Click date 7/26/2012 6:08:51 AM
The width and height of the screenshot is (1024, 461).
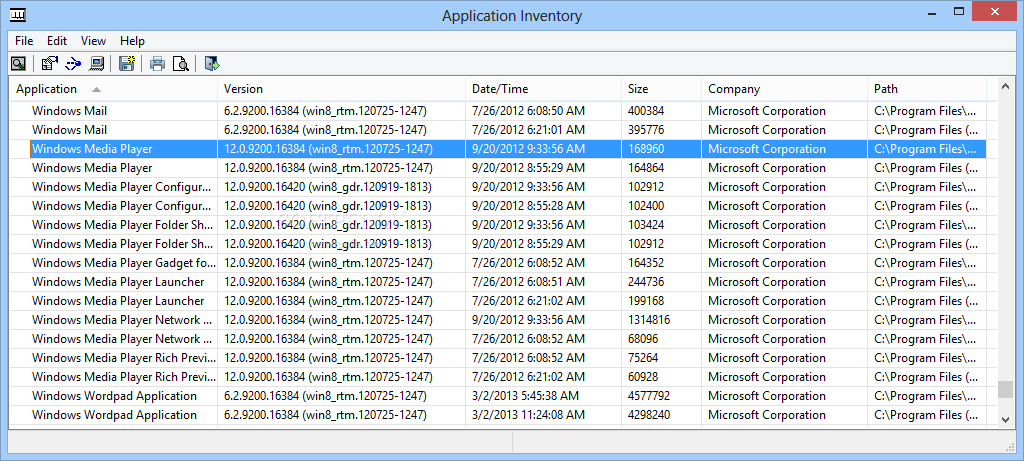pyautogui.click(x=528, y=282)
